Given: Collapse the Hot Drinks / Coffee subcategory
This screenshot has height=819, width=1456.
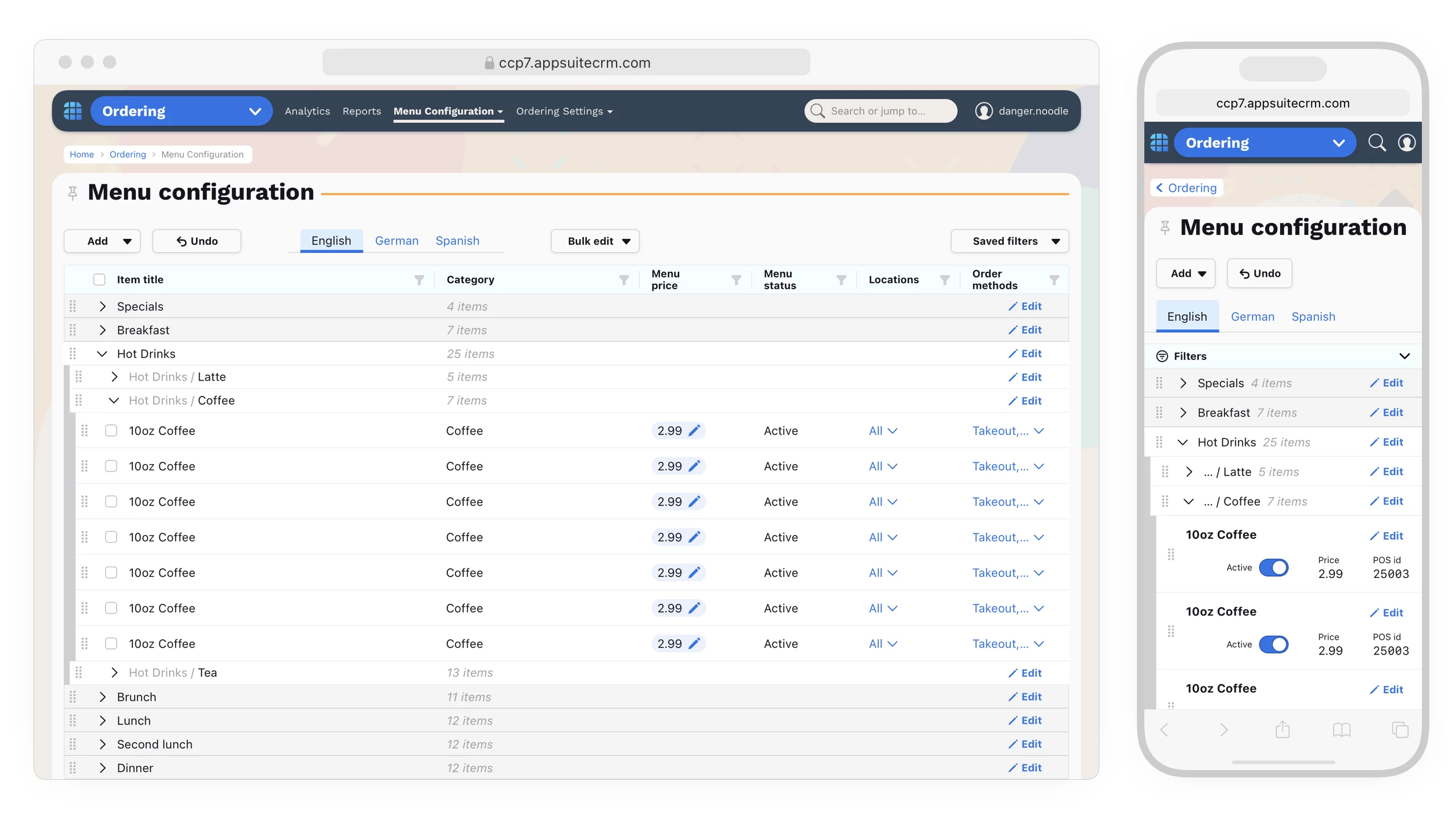Looking at the screenshot, I should pos(114,401).
